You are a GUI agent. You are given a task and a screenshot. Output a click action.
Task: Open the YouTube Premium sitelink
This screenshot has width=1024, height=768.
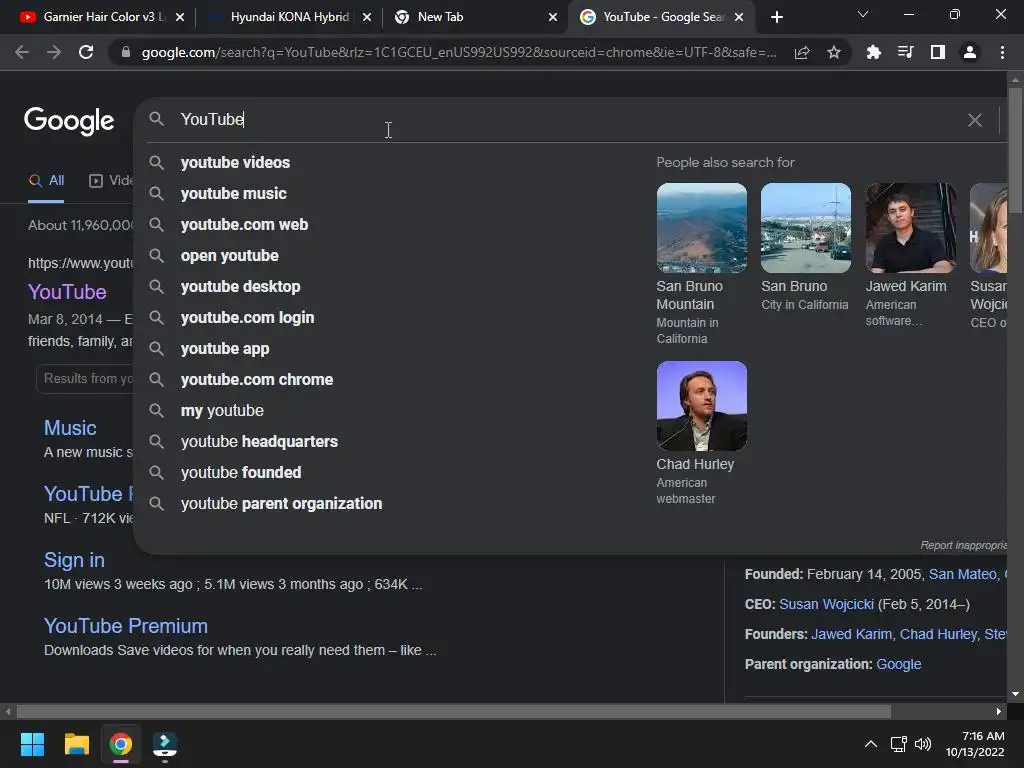coord(125,626)
